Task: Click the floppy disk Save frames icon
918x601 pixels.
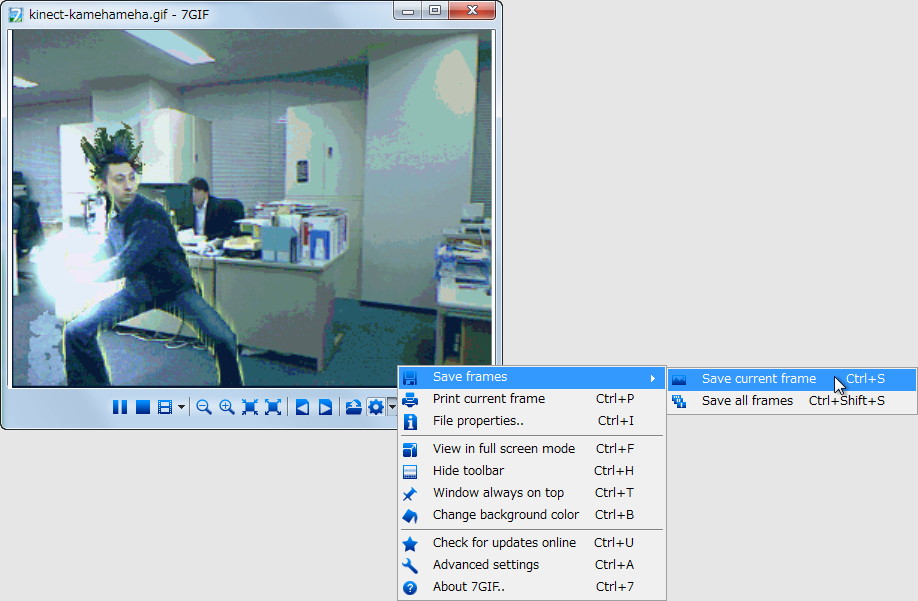Action: pos(410,378)
